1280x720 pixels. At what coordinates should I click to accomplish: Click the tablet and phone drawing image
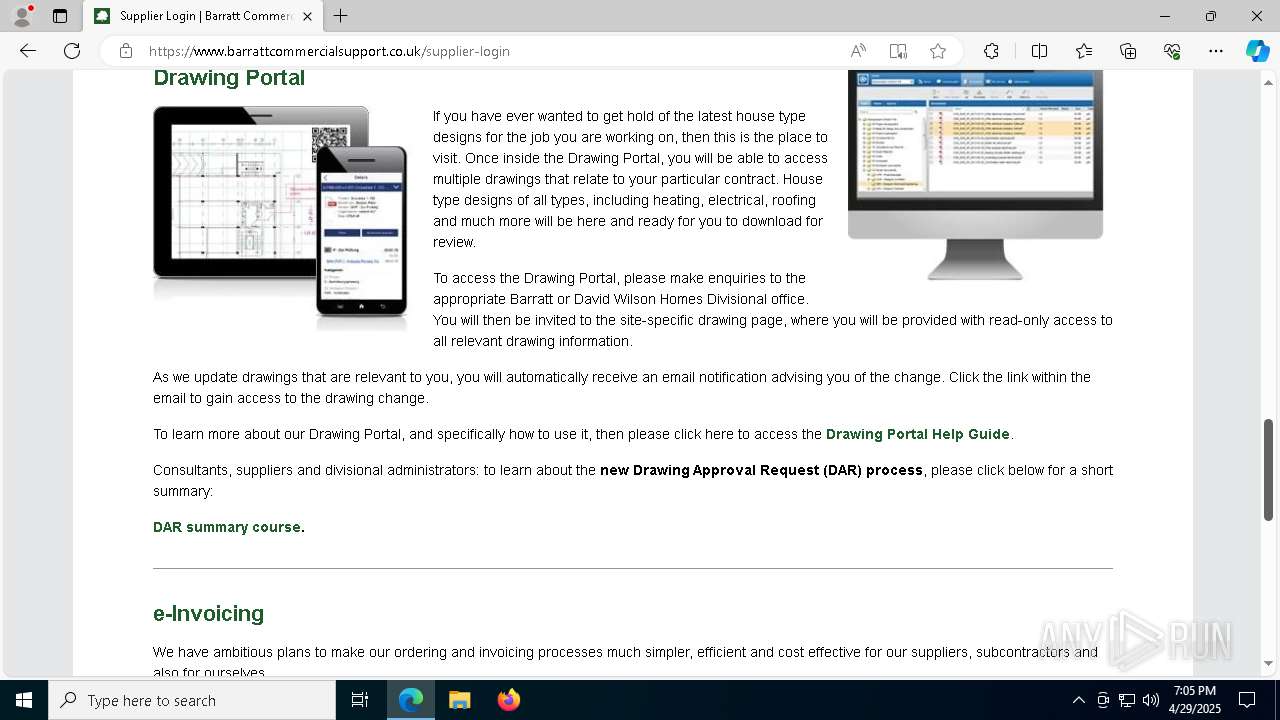pyautogui.click(x=280, y=217)
